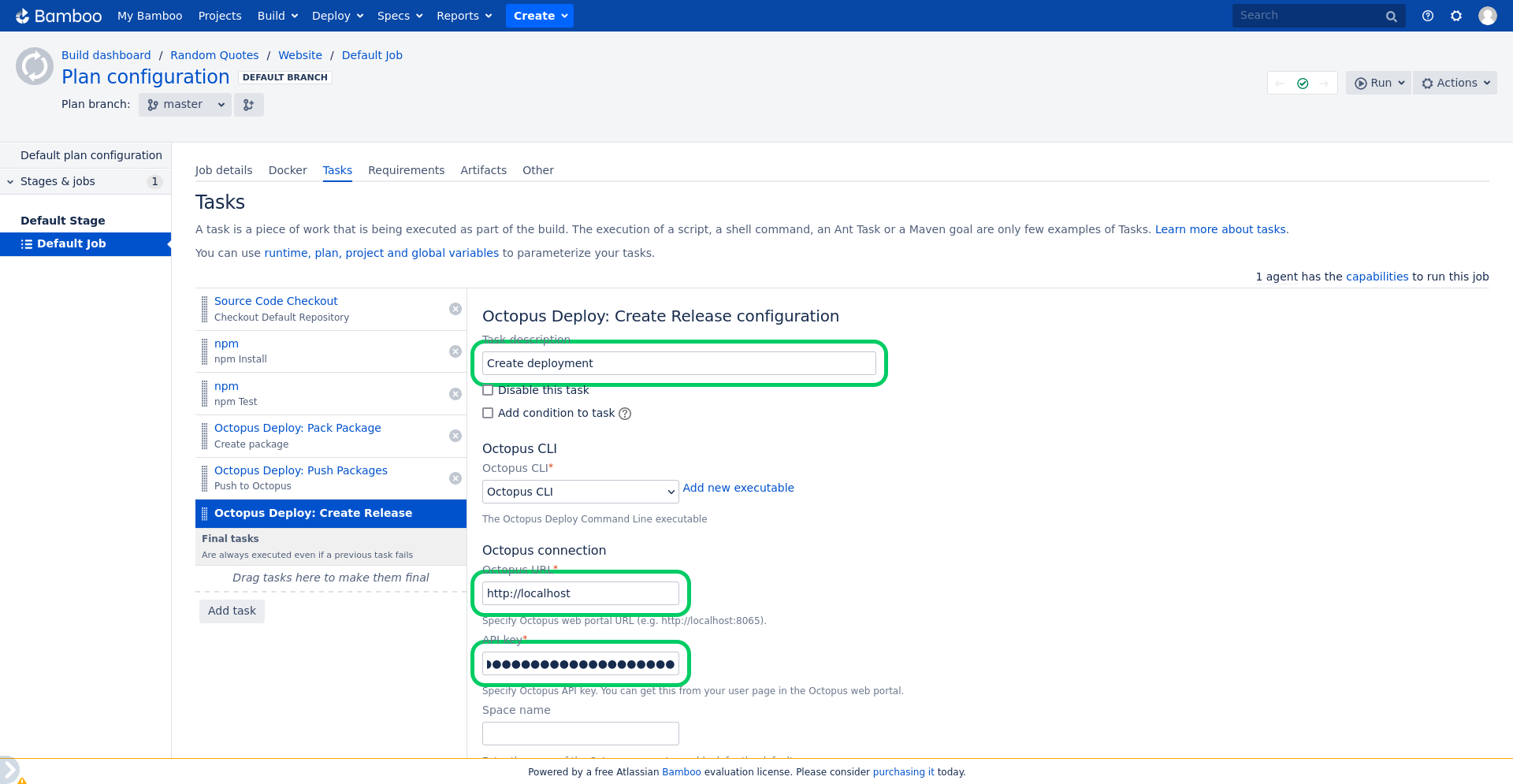Open the Run dropdown

pyautogui.click(x=1379, y=83)
